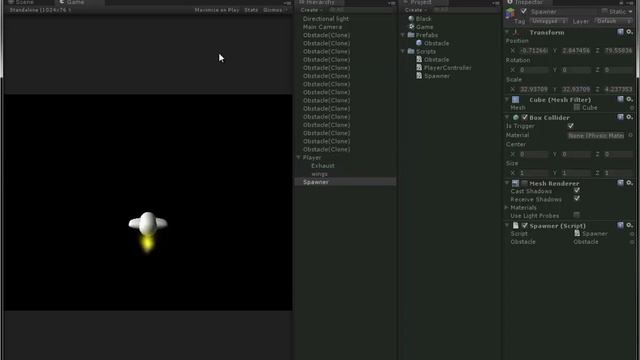
Task: Open the Transform component gear menu
Action: 629,32
